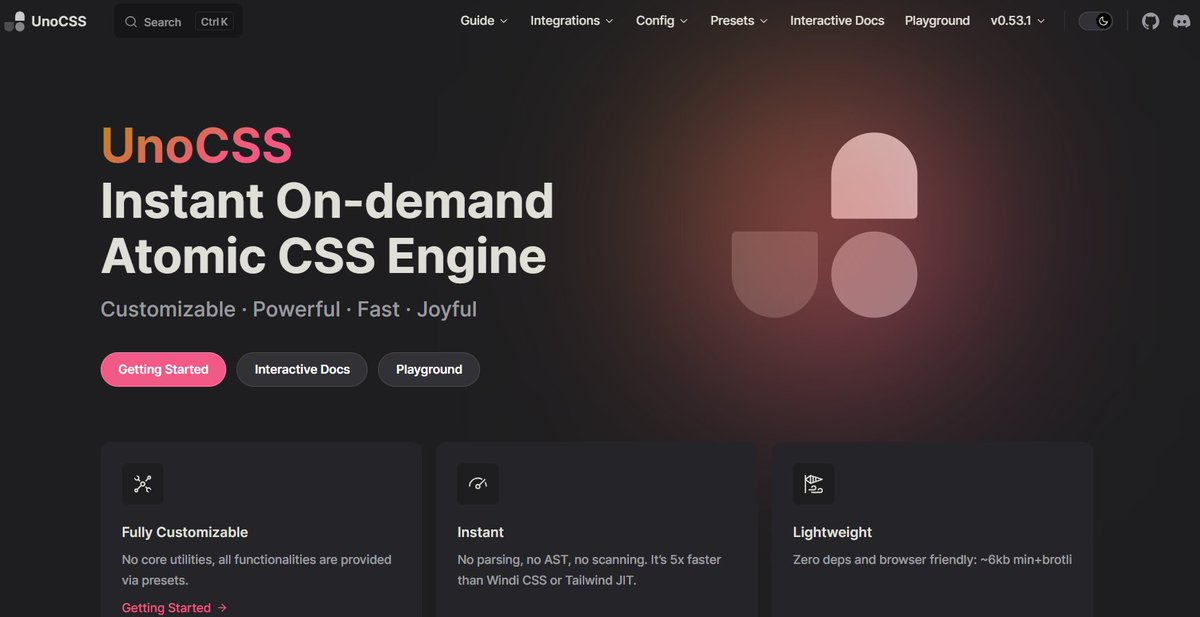1200x617 pixels.
Task: Click the pink Getting Started button
Action: click(163, 369)
